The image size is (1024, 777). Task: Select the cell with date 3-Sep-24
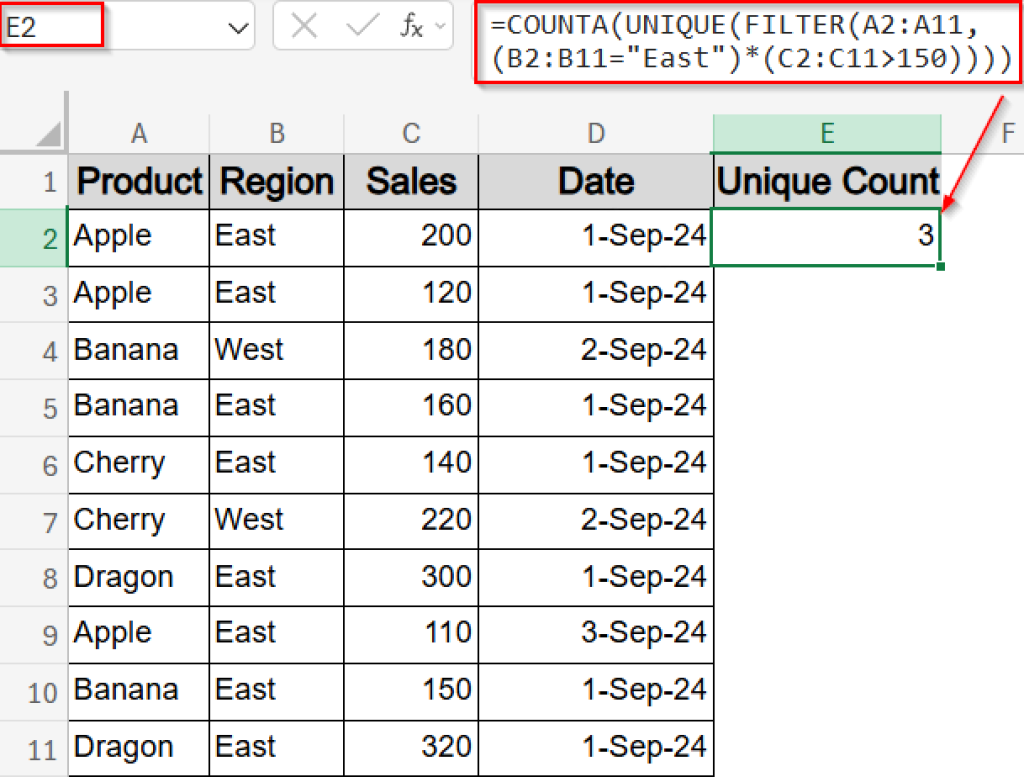(596, 633)
